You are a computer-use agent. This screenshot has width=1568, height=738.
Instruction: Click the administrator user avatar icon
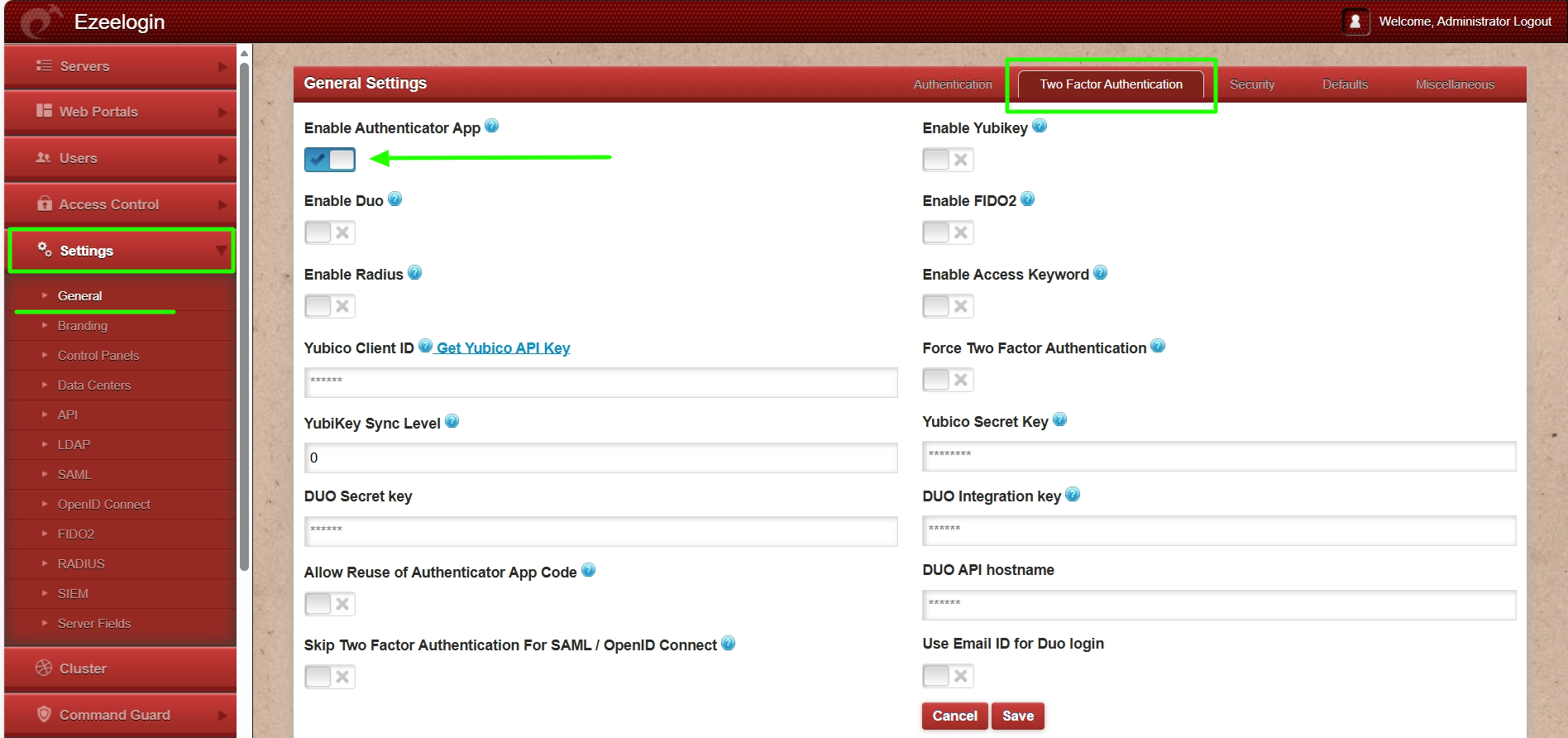point(1355,22)
